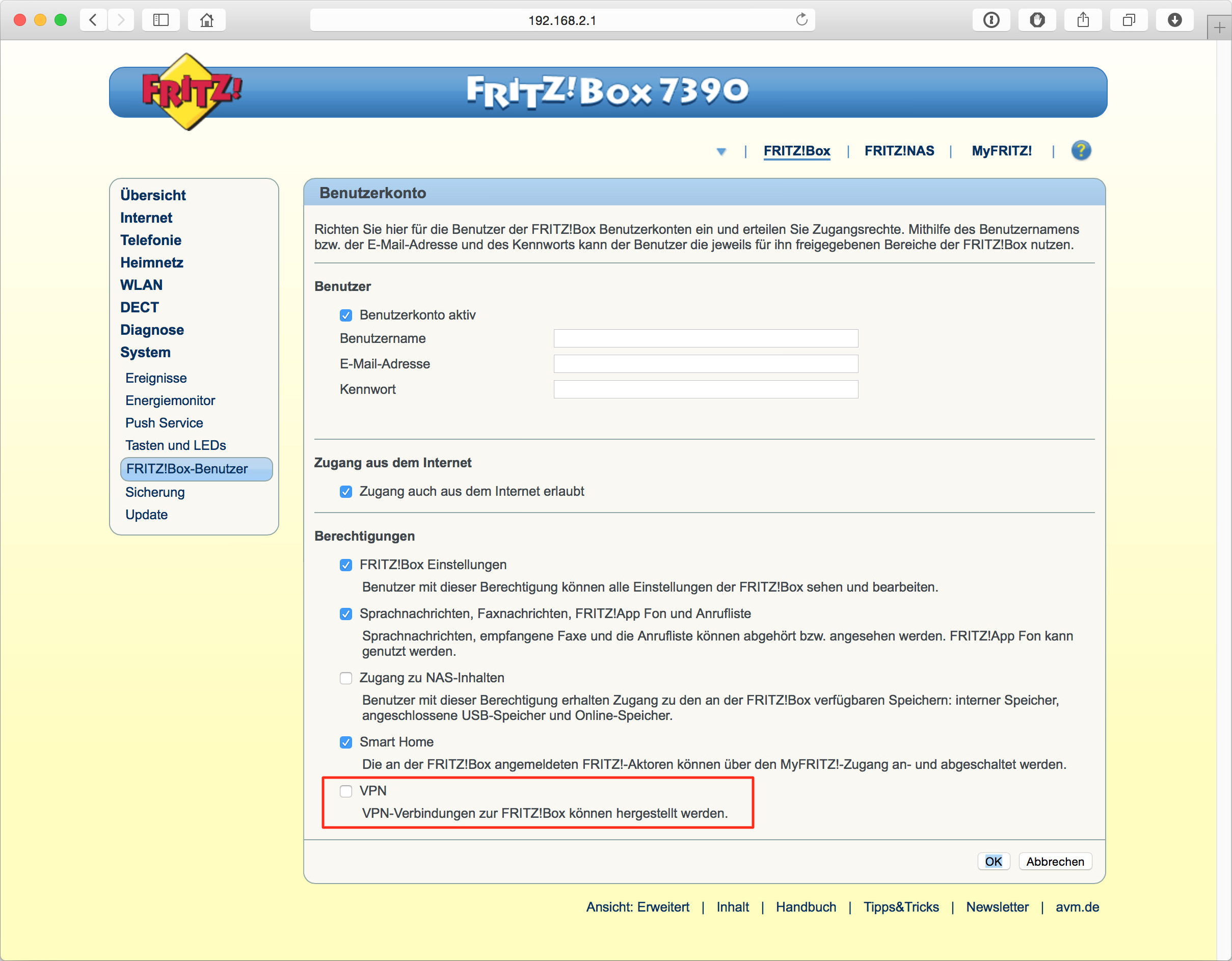This screenshot has height=961, width=1232.
Task: Open Sicherung submenu item
Action: (x=154, y=493)
